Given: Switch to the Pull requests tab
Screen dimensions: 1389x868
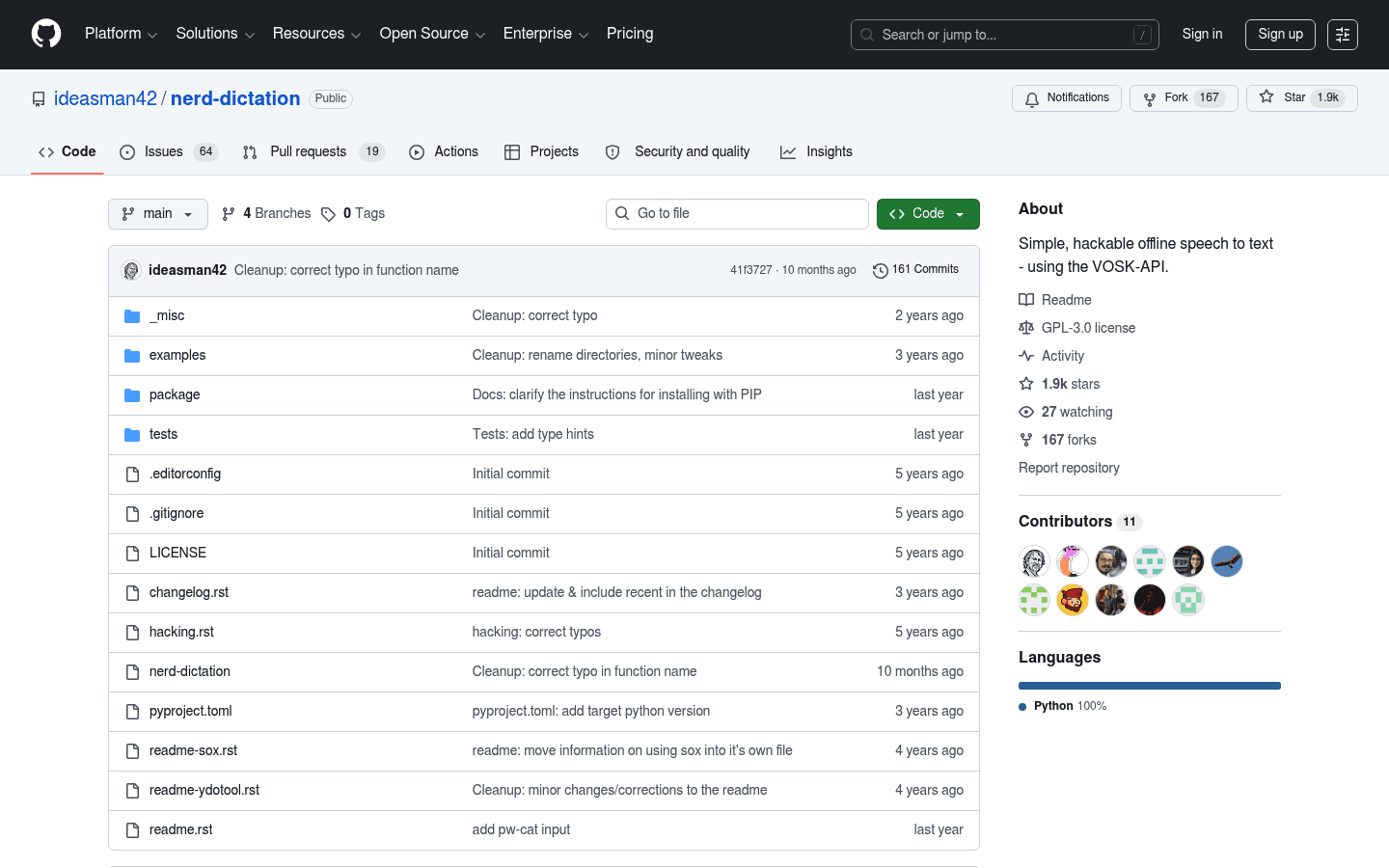Looking at the screenshot, I should [x=314, y=151].
